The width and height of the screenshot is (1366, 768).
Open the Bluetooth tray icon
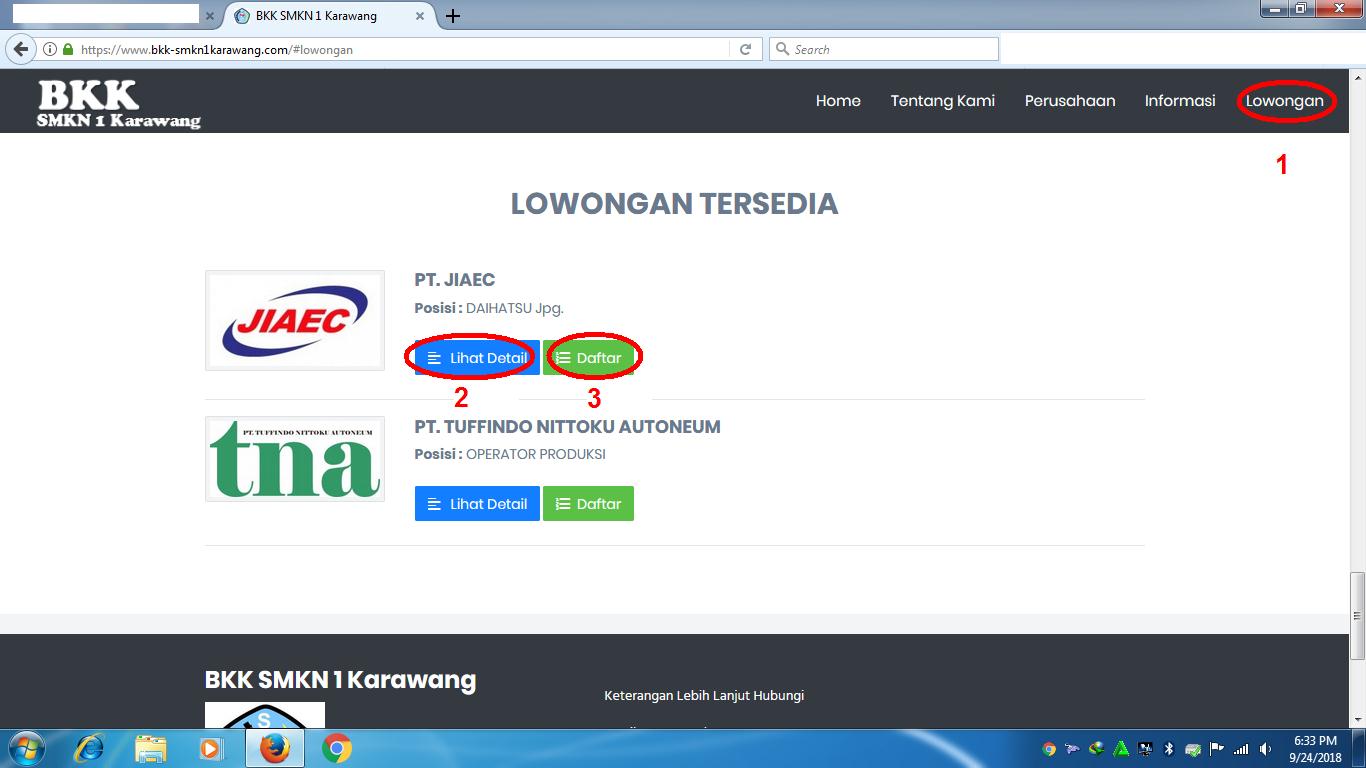(x=1169, y=748)
